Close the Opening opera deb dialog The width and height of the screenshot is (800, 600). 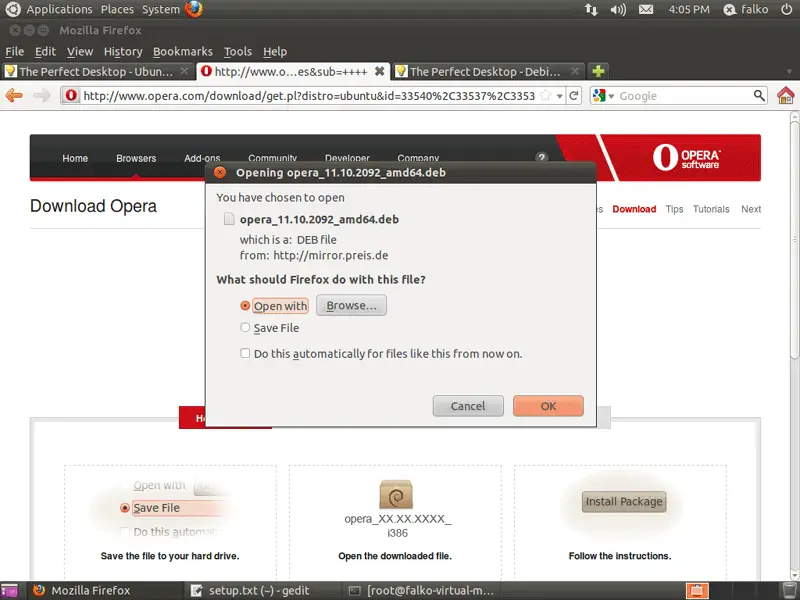pos(220,172)
